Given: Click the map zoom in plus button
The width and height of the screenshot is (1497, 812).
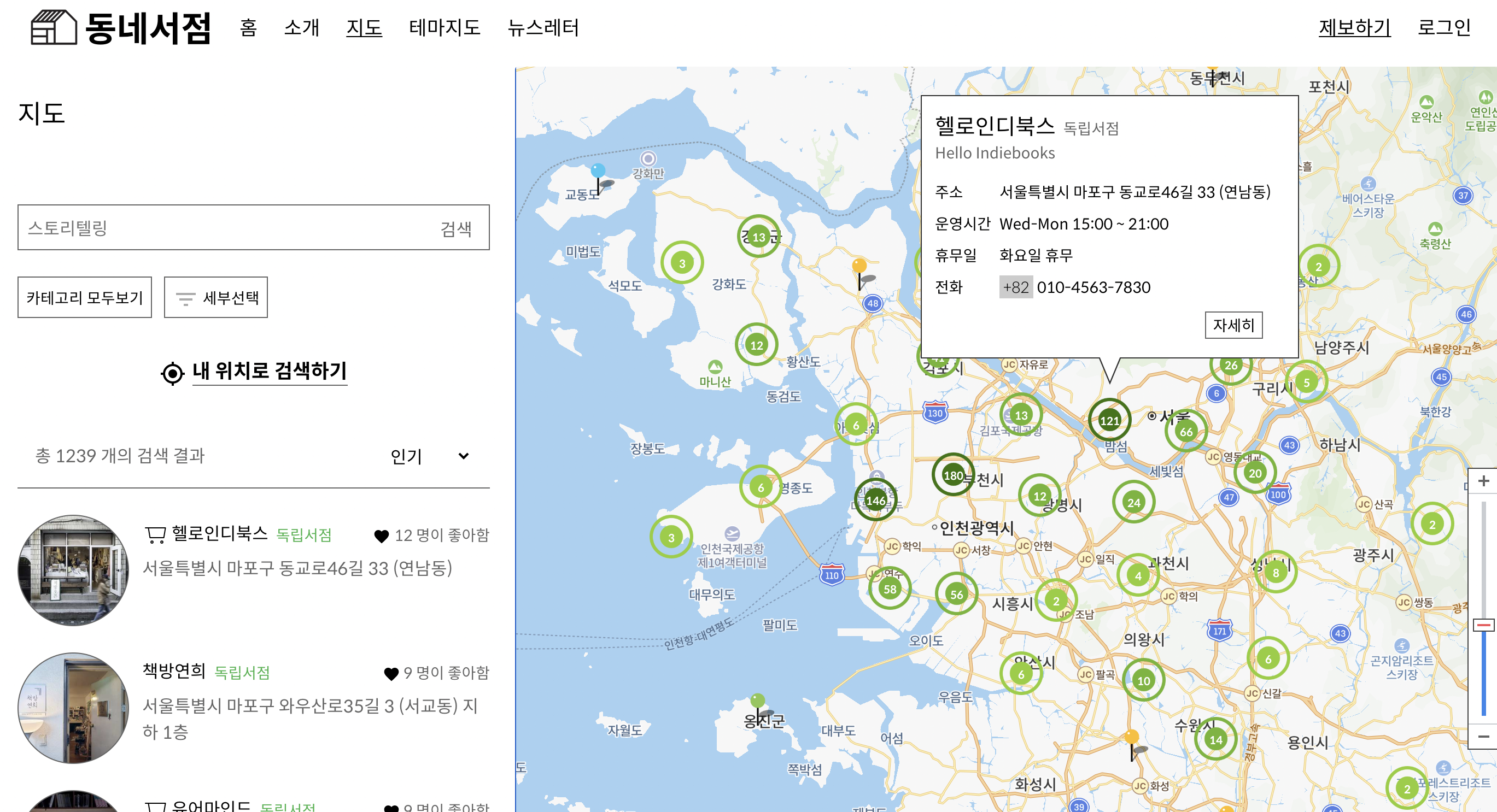Looking at the screenshot, I should (x=1483, y=481).
